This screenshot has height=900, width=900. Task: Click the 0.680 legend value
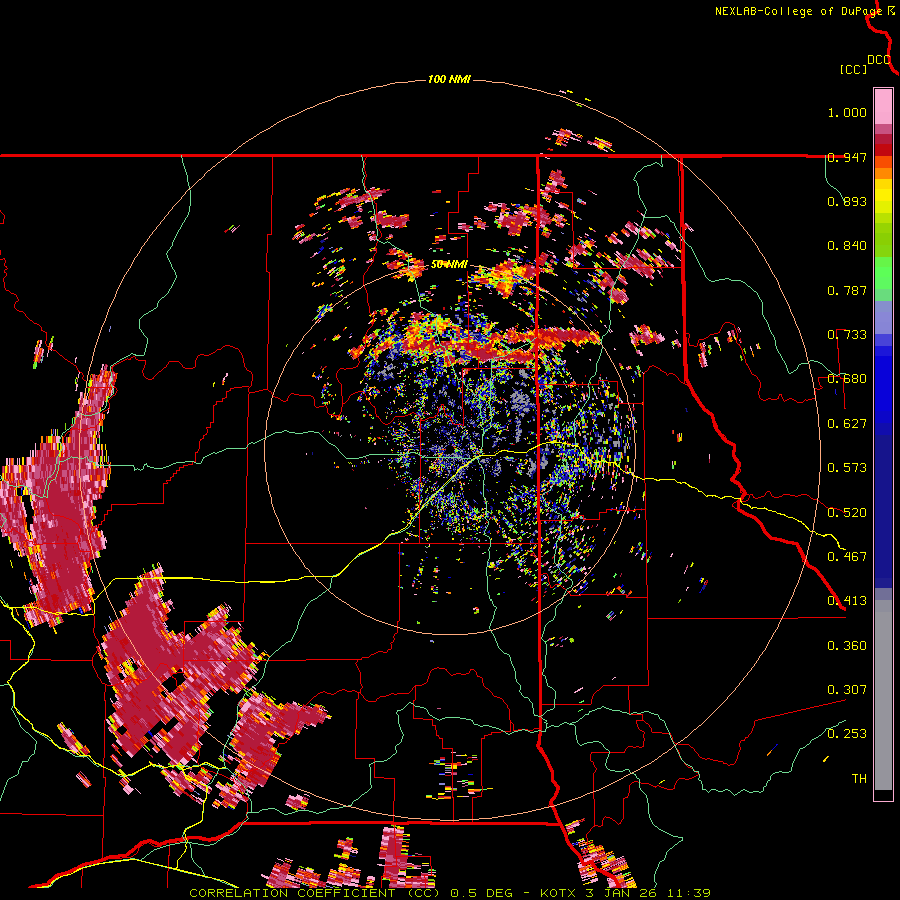(x=847, y=379)
